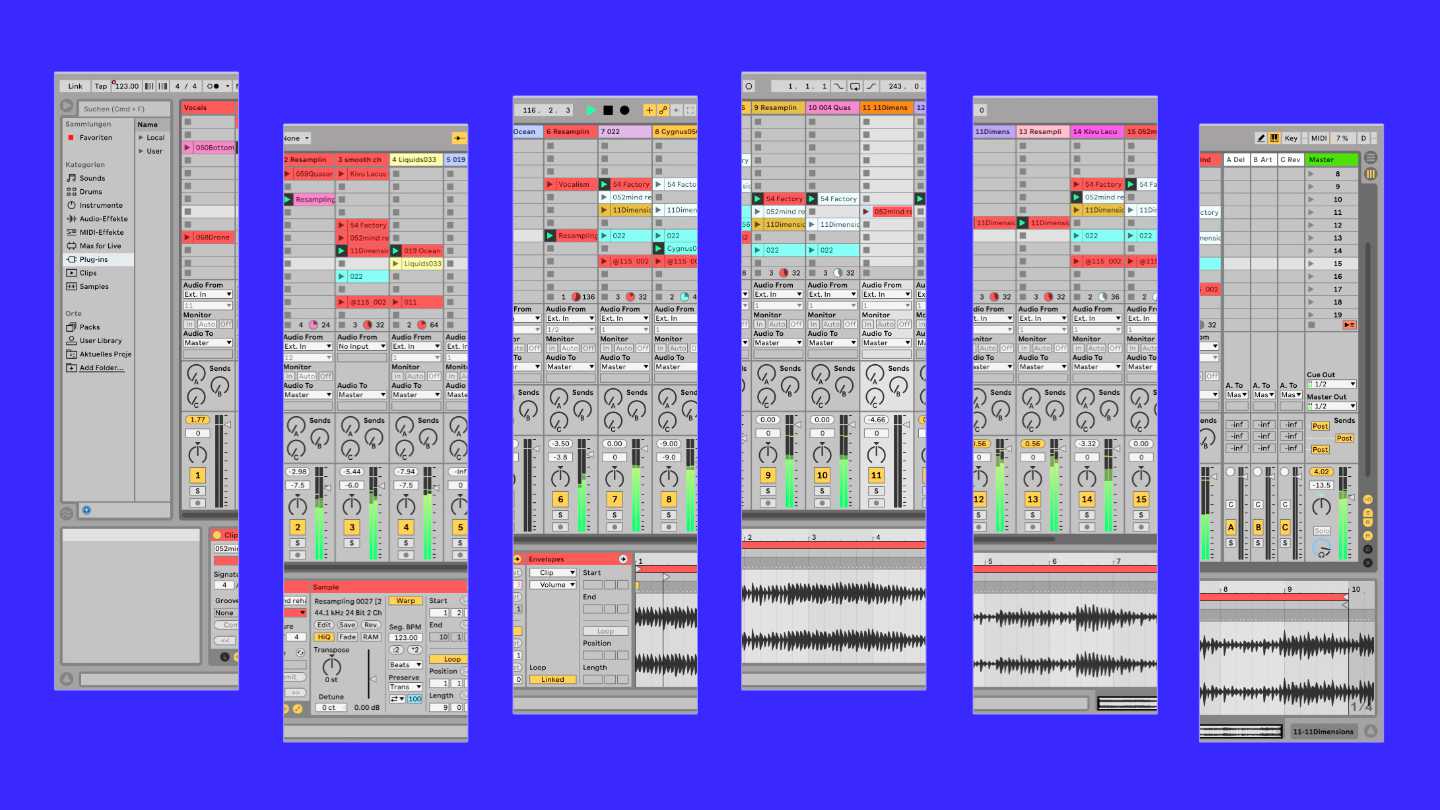Expand the User folder in Name list
The image size is (1440, 810).
click(x=154, y=151)
